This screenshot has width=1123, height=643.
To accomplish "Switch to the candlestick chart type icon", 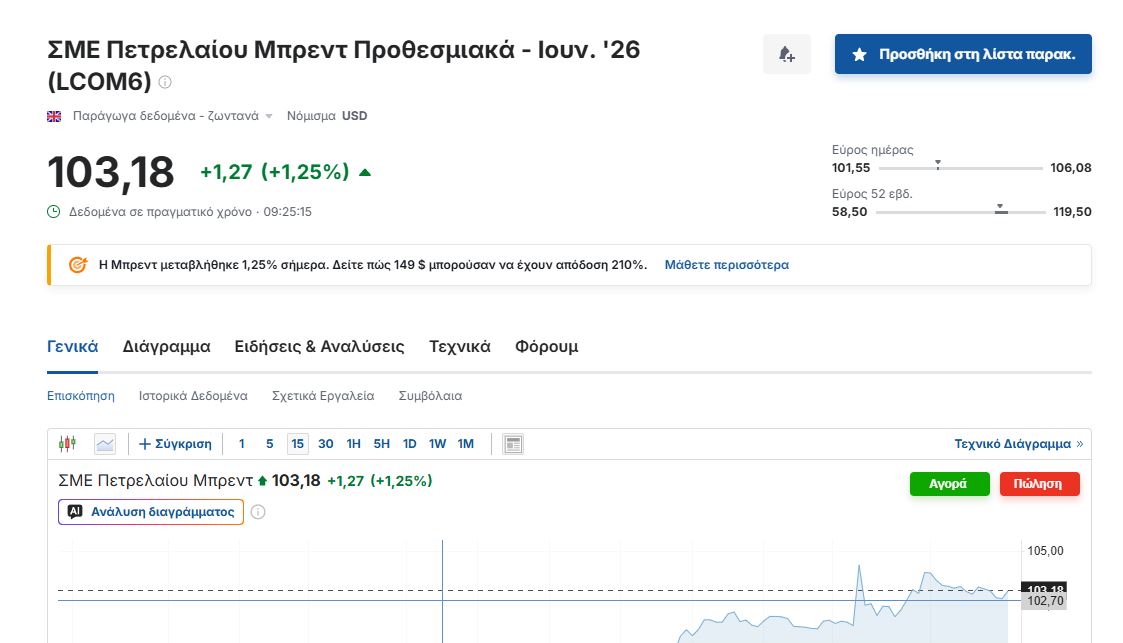I will coord(67,444).
